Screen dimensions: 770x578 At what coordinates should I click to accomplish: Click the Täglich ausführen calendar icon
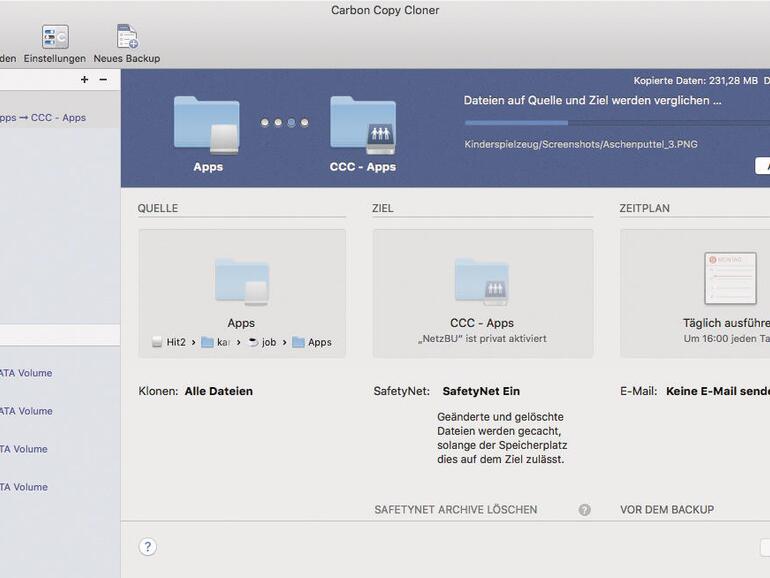730,278
